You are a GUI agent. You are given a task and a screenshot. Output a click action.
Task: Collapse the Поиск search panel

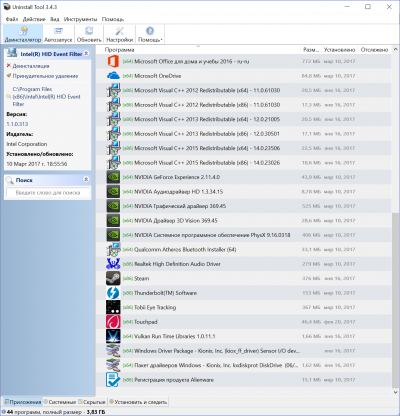(x=86, y=180)
